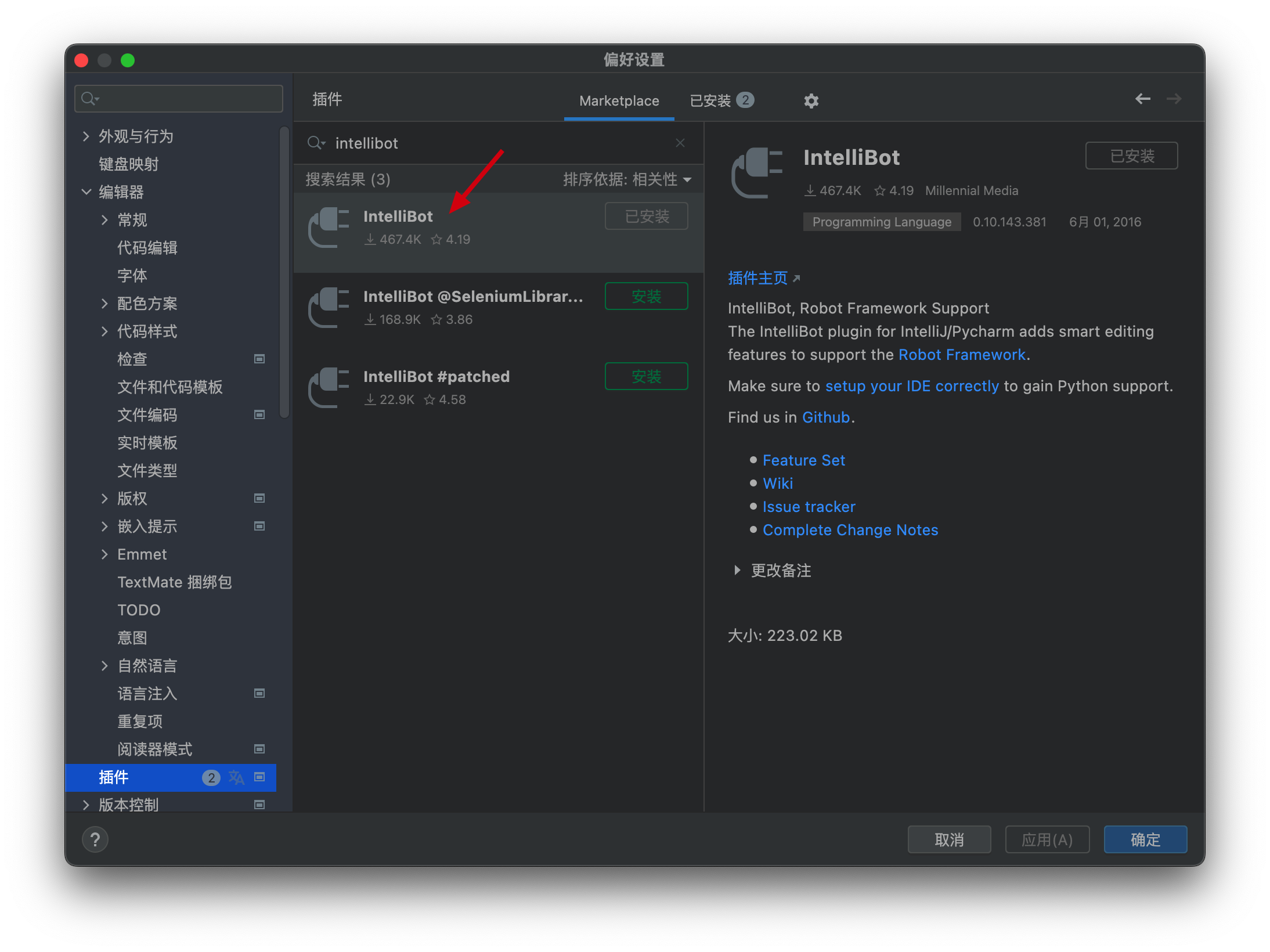Install the IntelliBot @SeleniumLibrary plugin
This screenshot has width=1270, height=952.
pos(645,296)
